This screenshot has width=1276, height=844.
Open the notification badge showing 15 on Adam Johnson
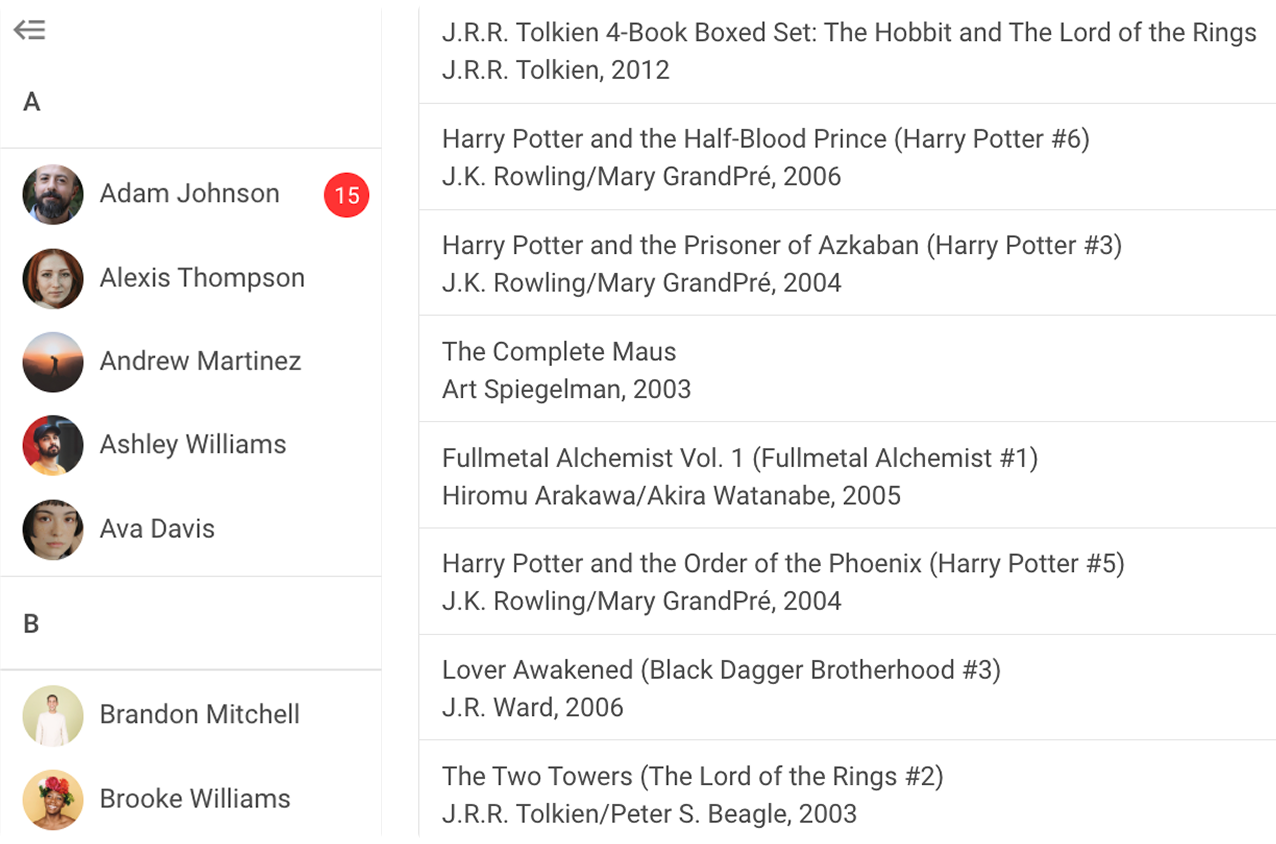[346, 196]
